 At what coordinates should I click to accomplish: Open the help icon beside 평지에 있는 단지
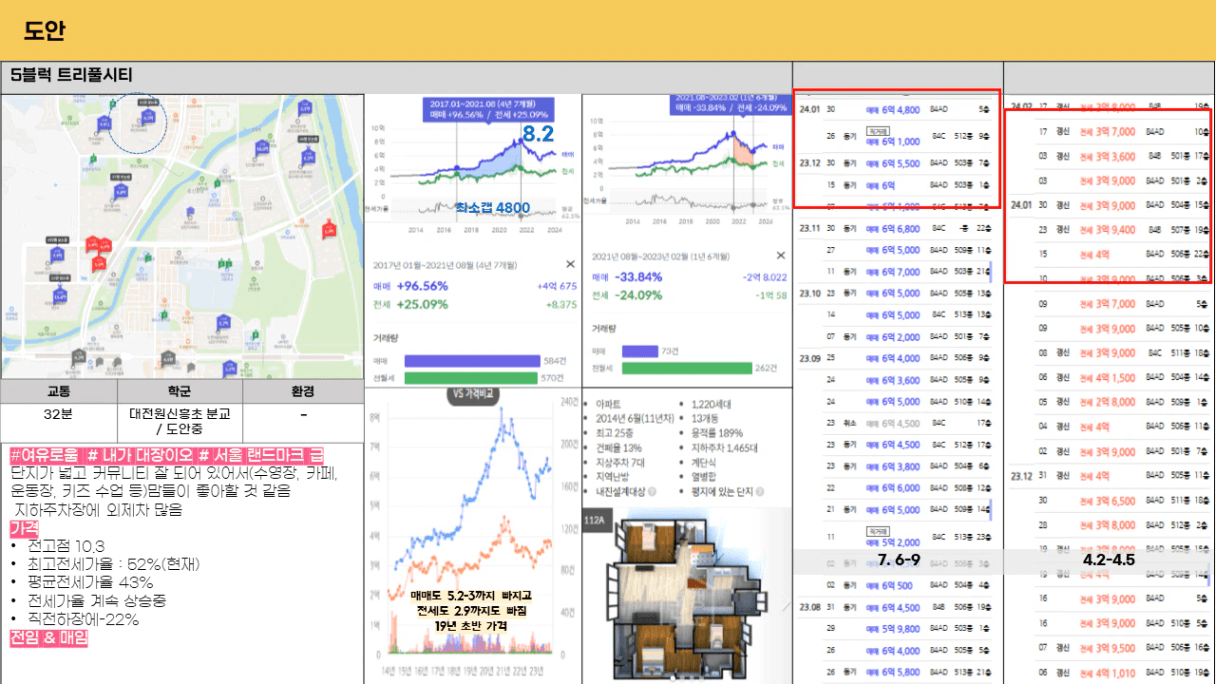coord(761,492)
